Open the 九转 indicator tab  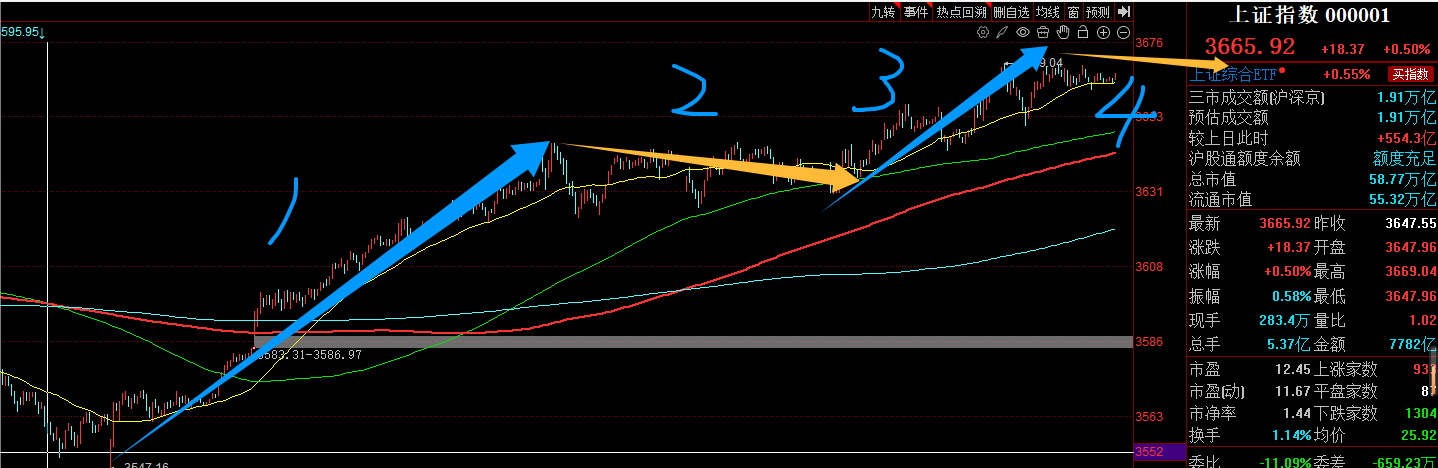tap(883, 12)
